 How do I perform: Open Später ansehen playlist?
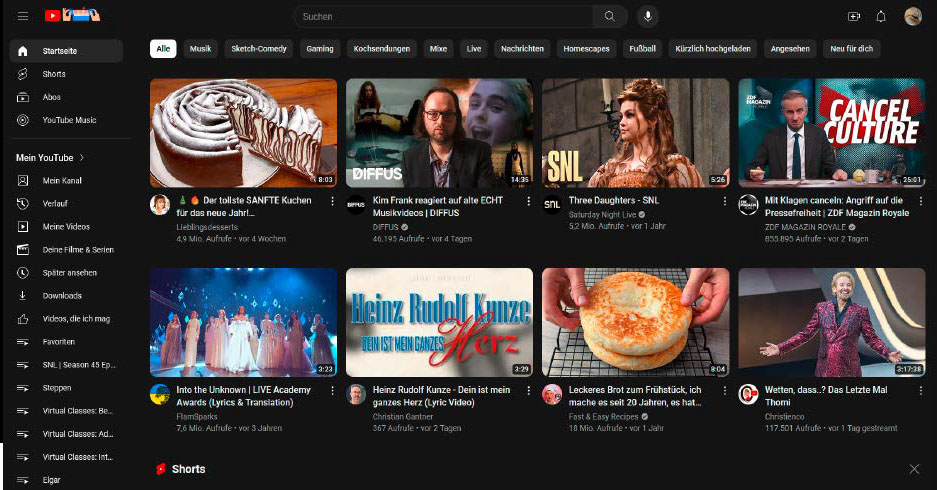(x=66, y=272)
